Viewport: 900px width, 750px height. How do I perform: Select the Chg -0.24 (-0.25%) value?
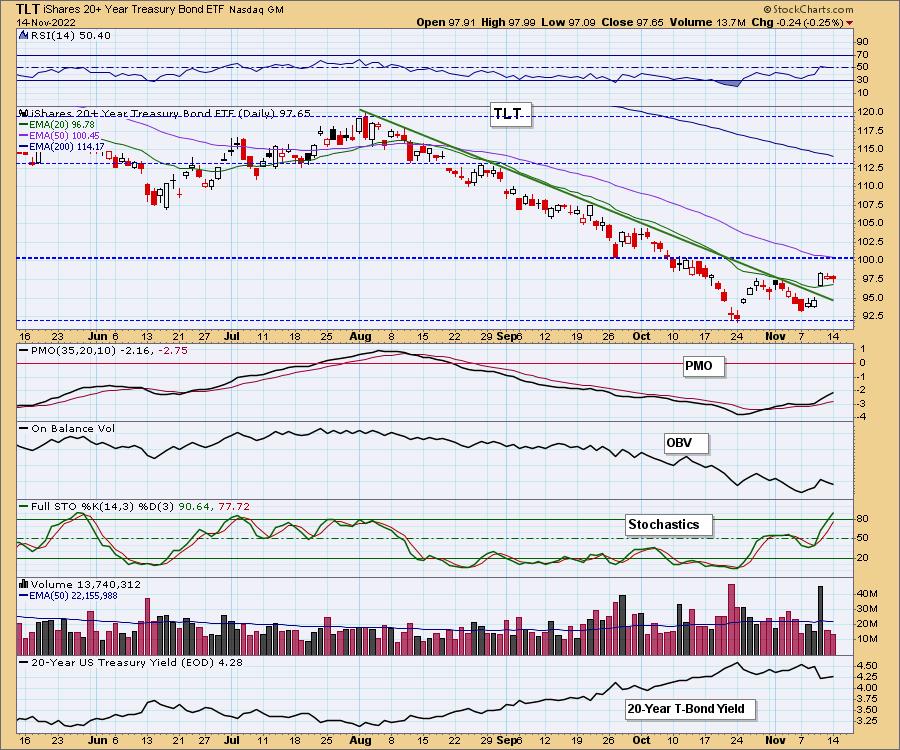pyautogui.click(x=797, y=22)
